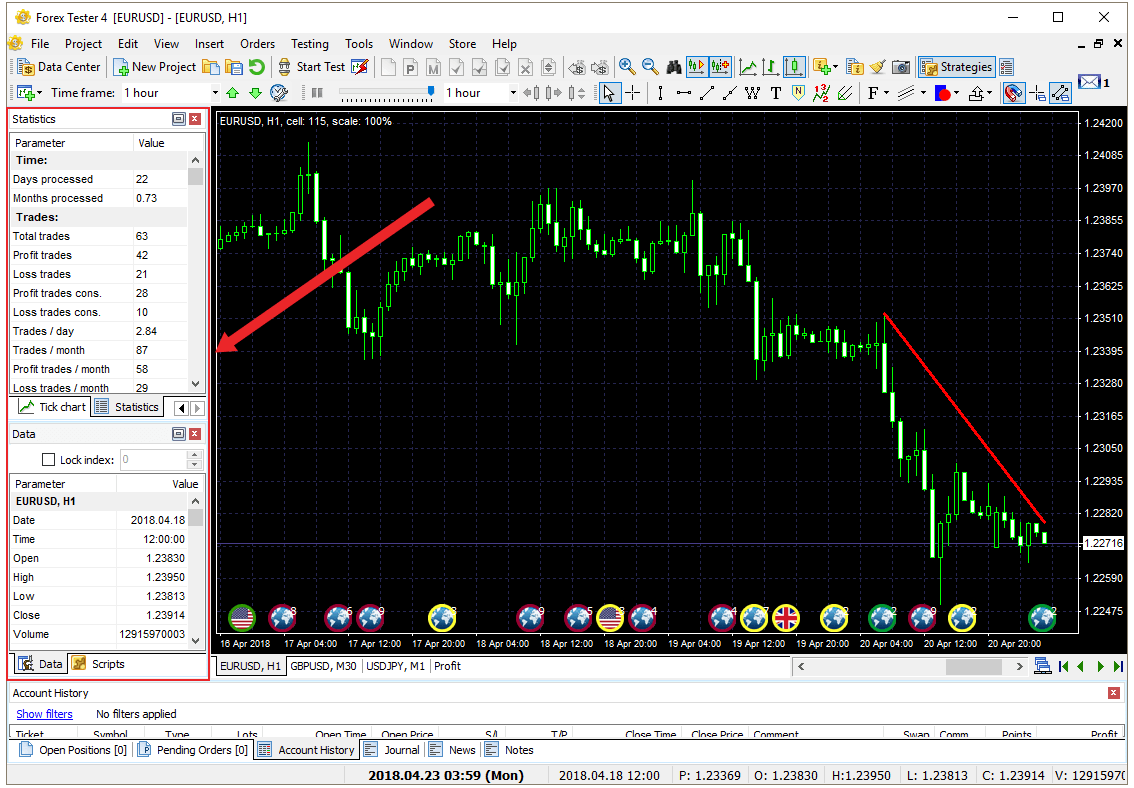
Task: Click the Zoom Out magnifier icon
Action: pos(650,67)
